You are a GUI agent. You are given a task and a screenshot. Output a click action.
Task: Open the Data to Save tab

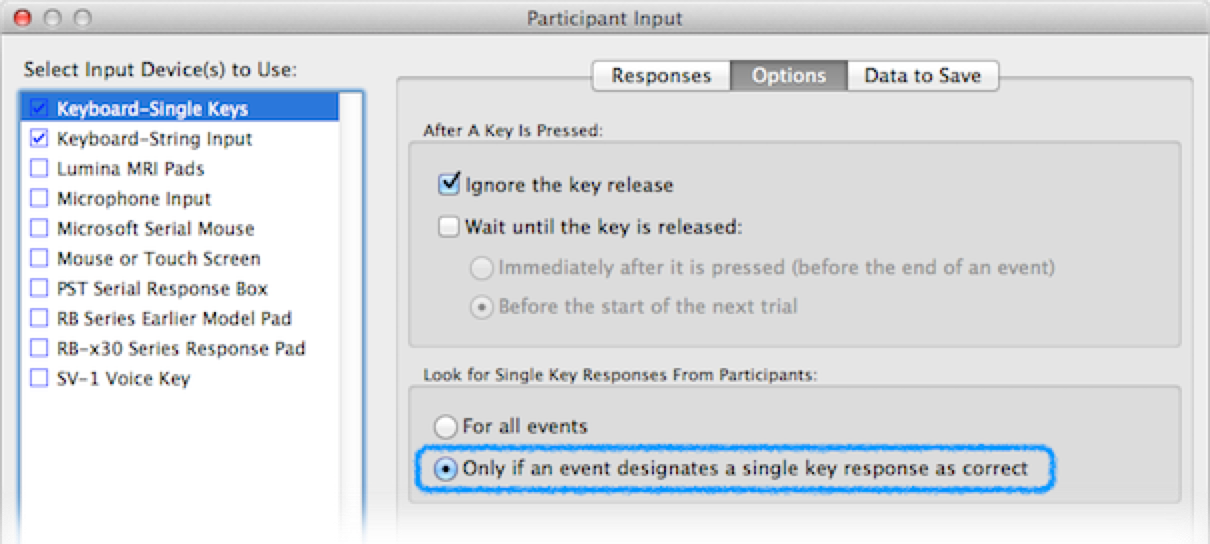(922, 76)
